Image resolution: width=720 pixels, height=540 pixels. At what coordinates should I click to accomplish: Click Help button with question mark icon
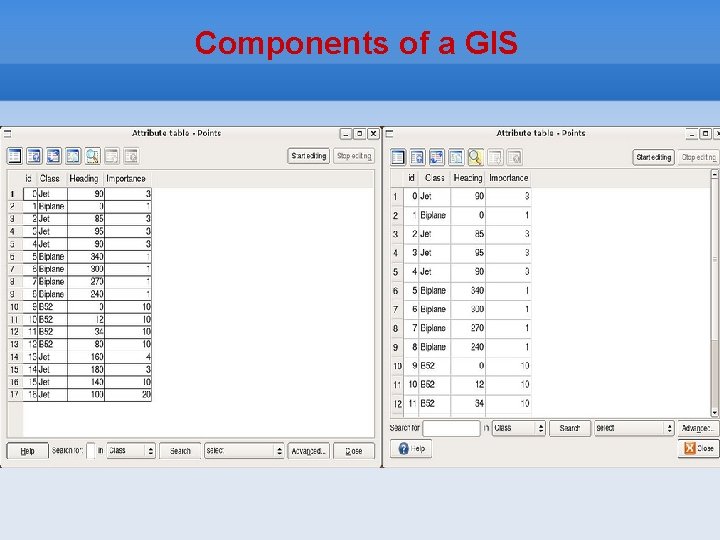(411, 449)
